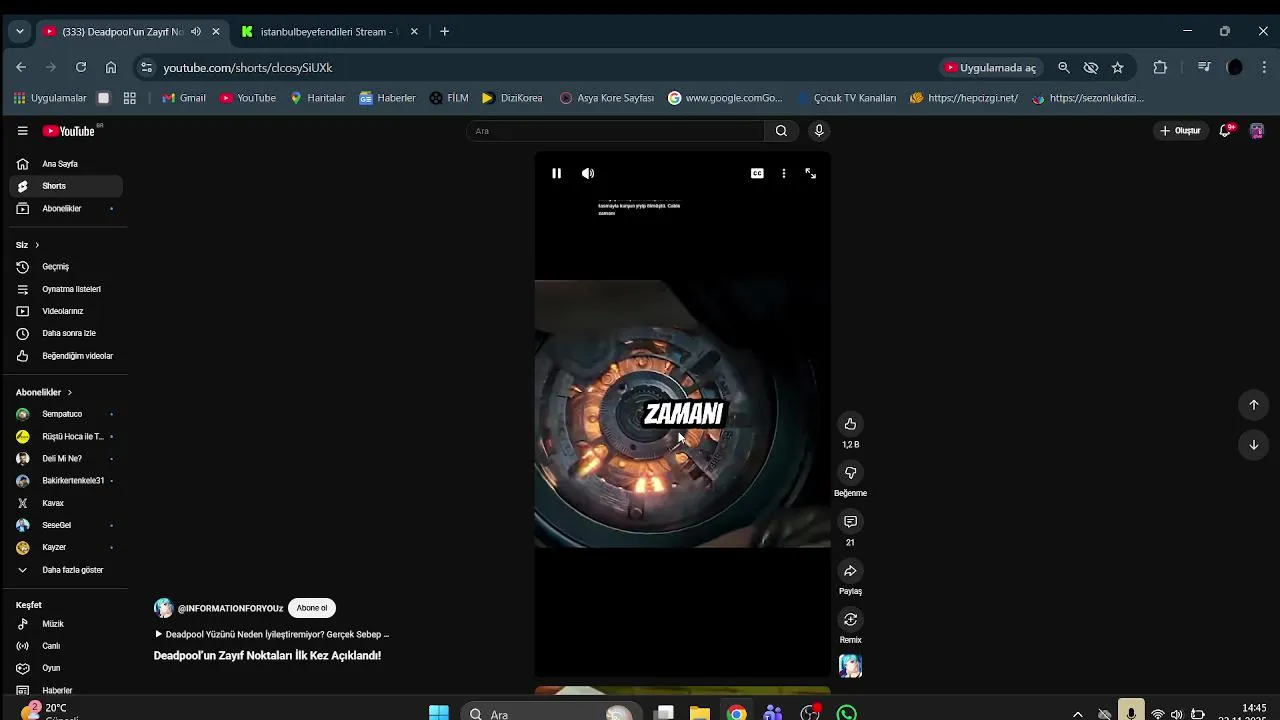Open the @INFORMATIONFORYOUz channel name
Viewport: 1280px width, 720px height.
230,608
